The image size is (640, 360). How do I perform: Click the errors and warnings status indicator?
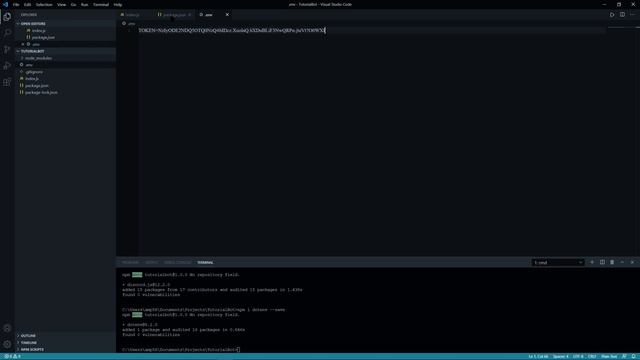tap(12, 356)
